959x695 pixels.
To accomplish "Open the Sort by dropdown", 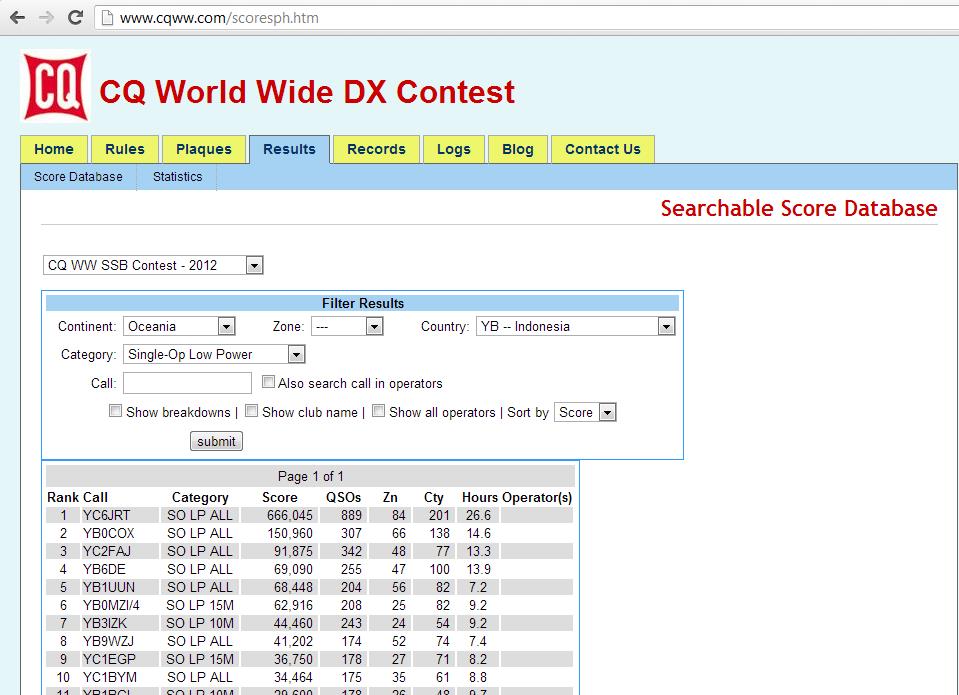I will (585, 412).
